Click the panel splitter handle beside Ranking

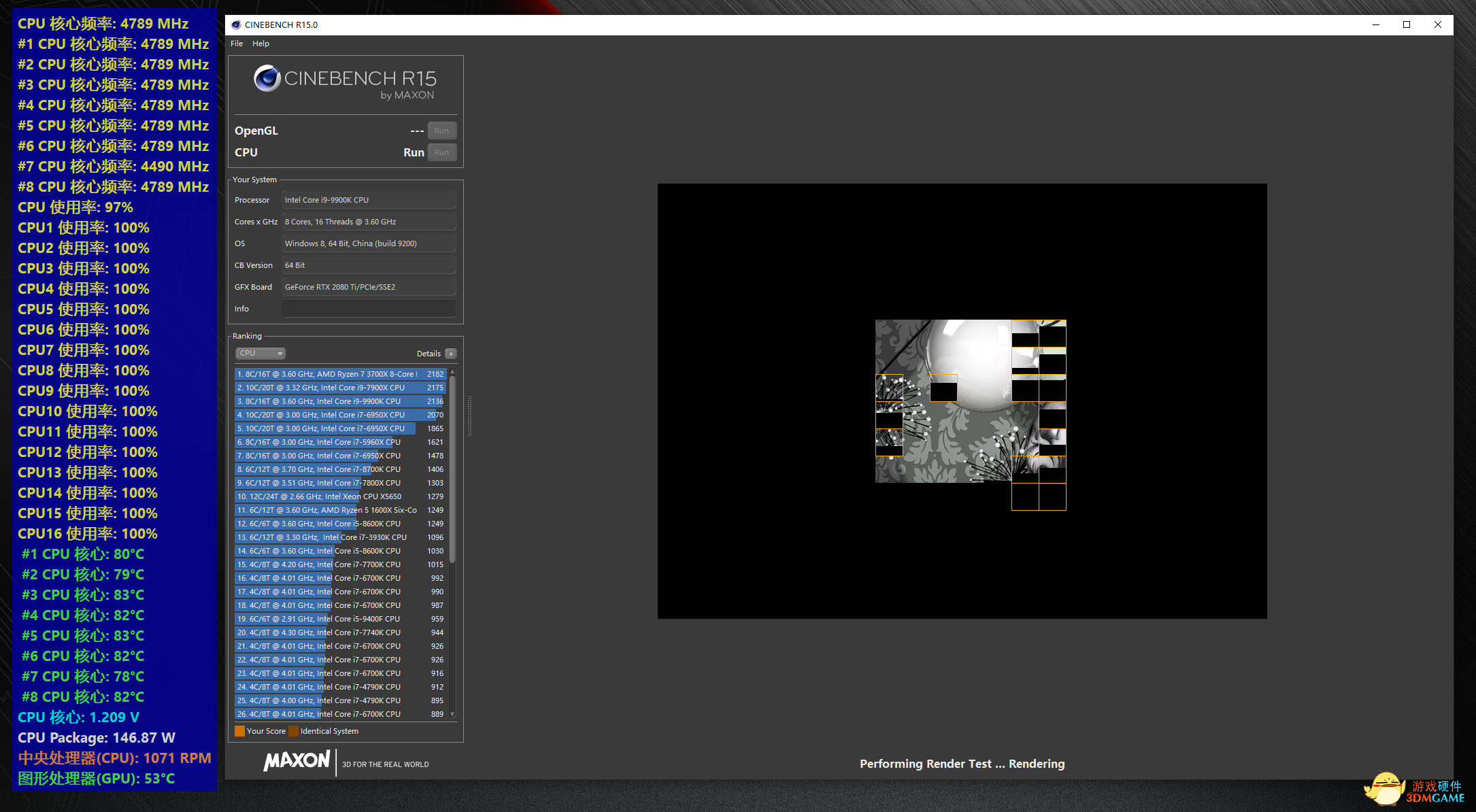(469, 415)
